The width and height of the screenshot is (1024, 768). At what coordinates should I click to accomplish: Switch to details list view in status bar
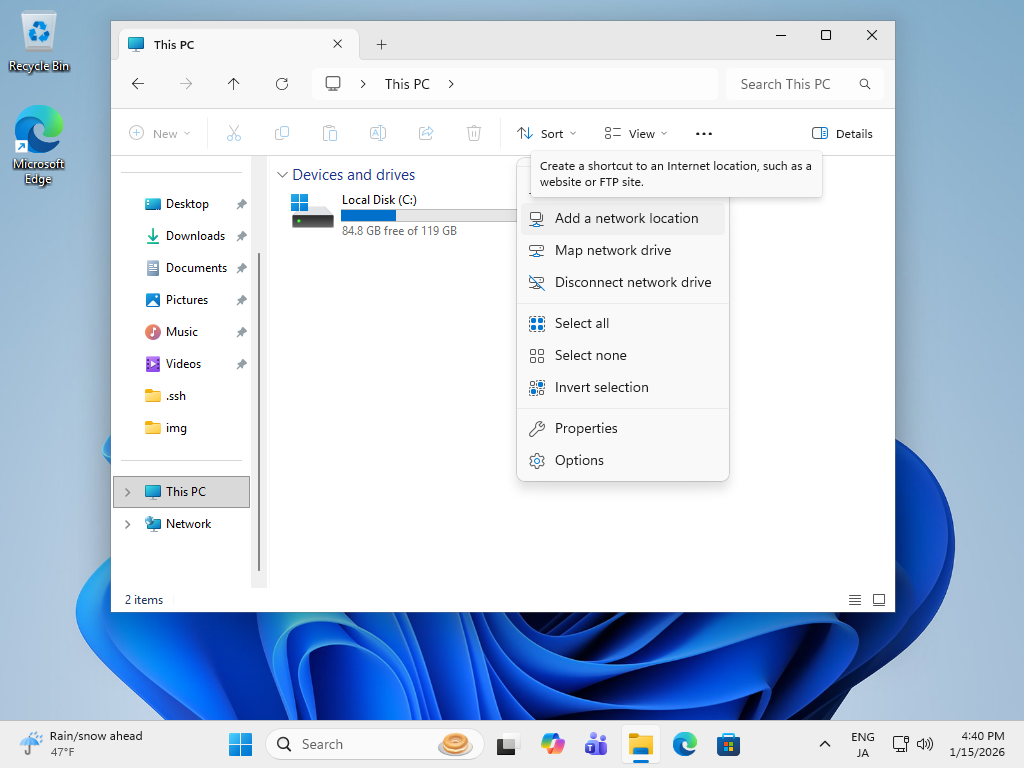[855, 600]
